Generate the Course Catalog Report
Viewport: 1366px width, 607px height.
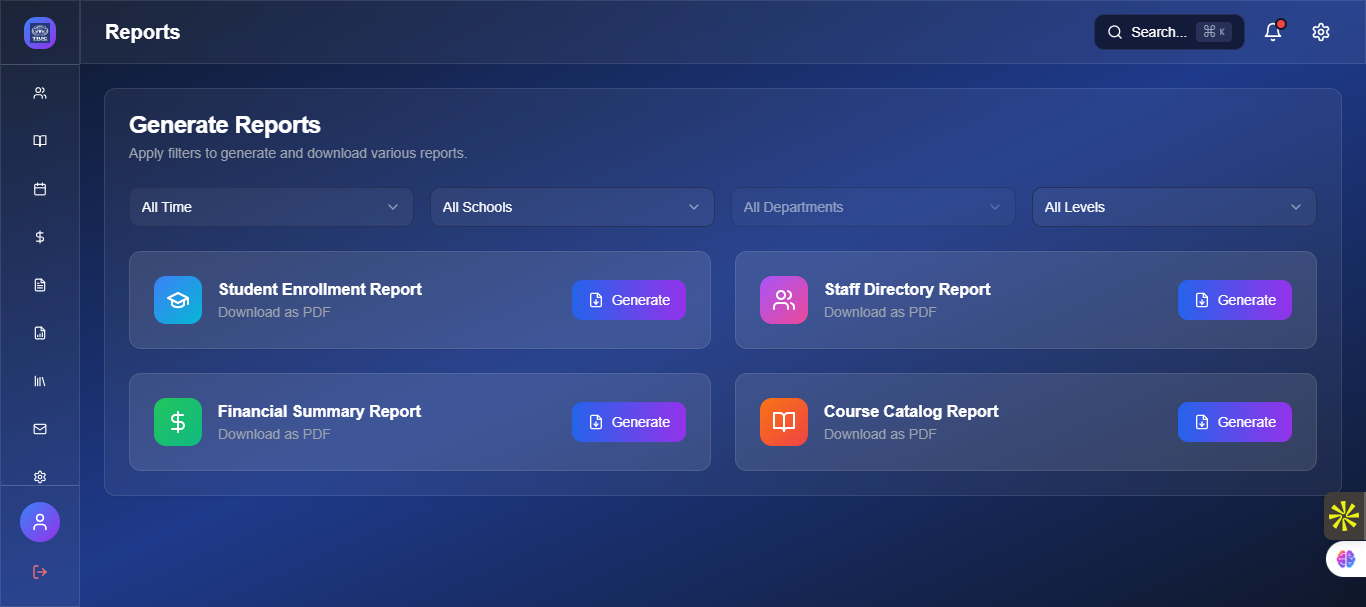coord(1234,422)
